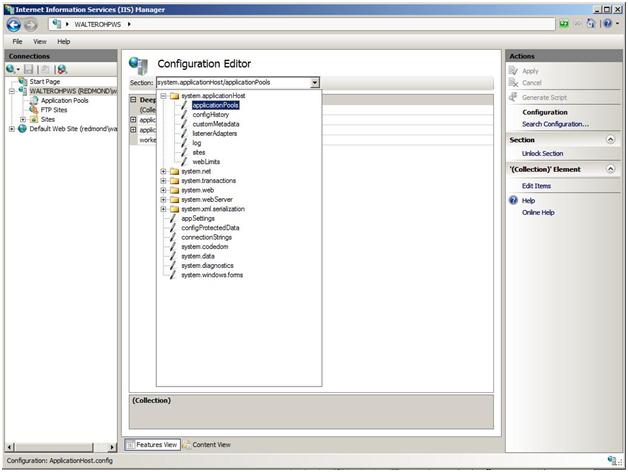Image resolution: width=628 pixels, height=472 pixels.
Task: Select system.codedom in section tree
Action: pos(205,246)
